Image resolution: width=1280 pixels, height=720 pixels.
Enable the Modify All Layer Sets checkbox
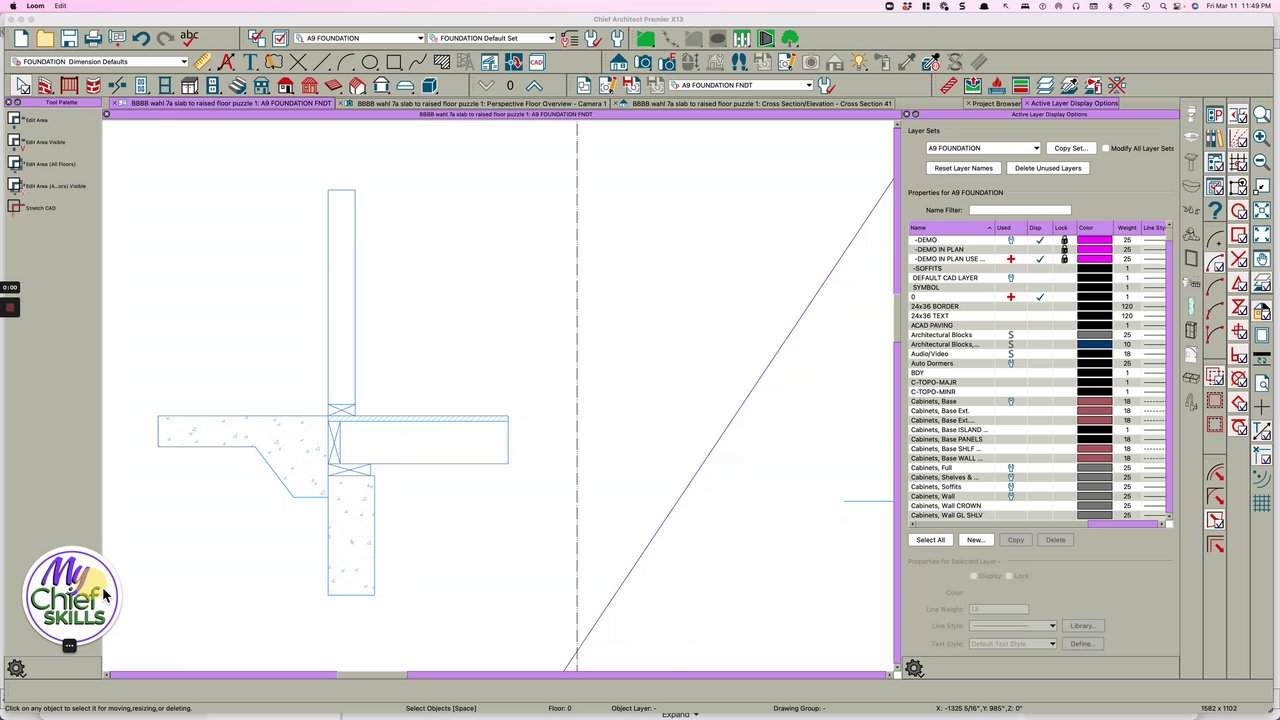(x=1106, y=148)
